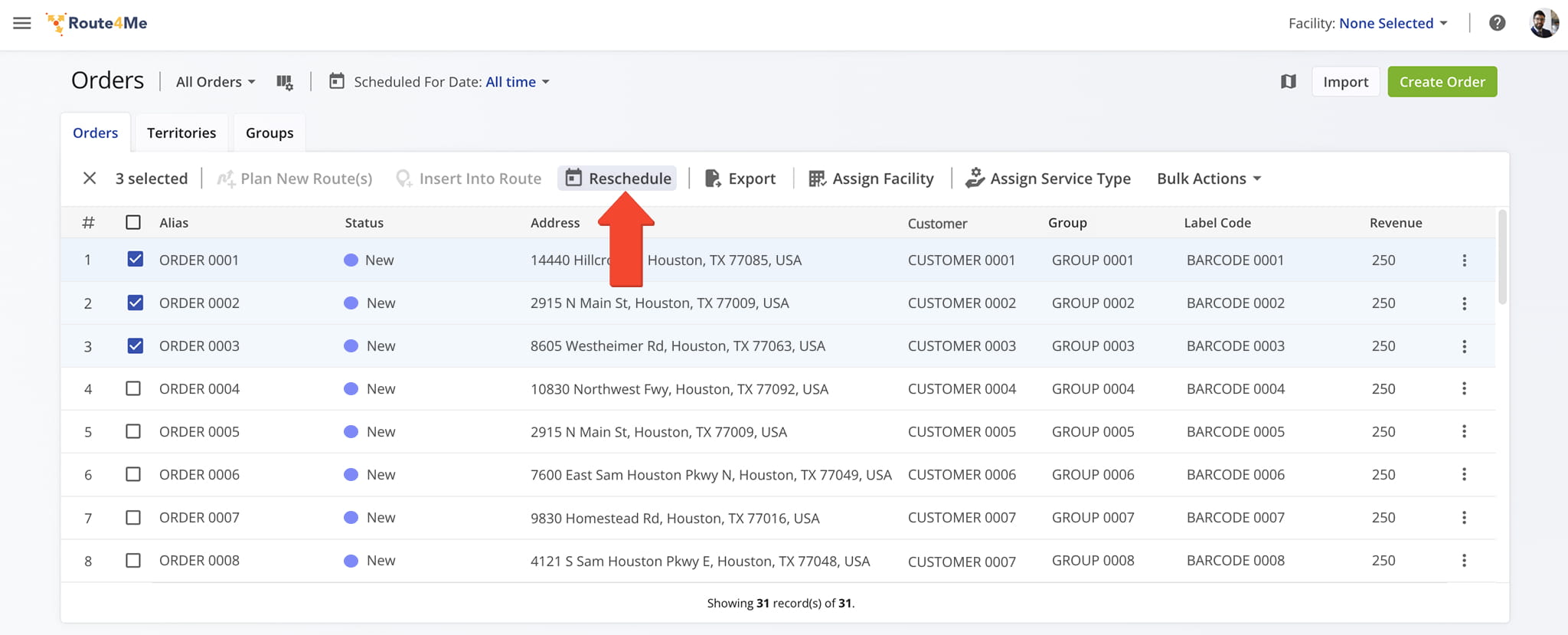
Task: Open the user profile avatar
Action: pos(1543,23)
